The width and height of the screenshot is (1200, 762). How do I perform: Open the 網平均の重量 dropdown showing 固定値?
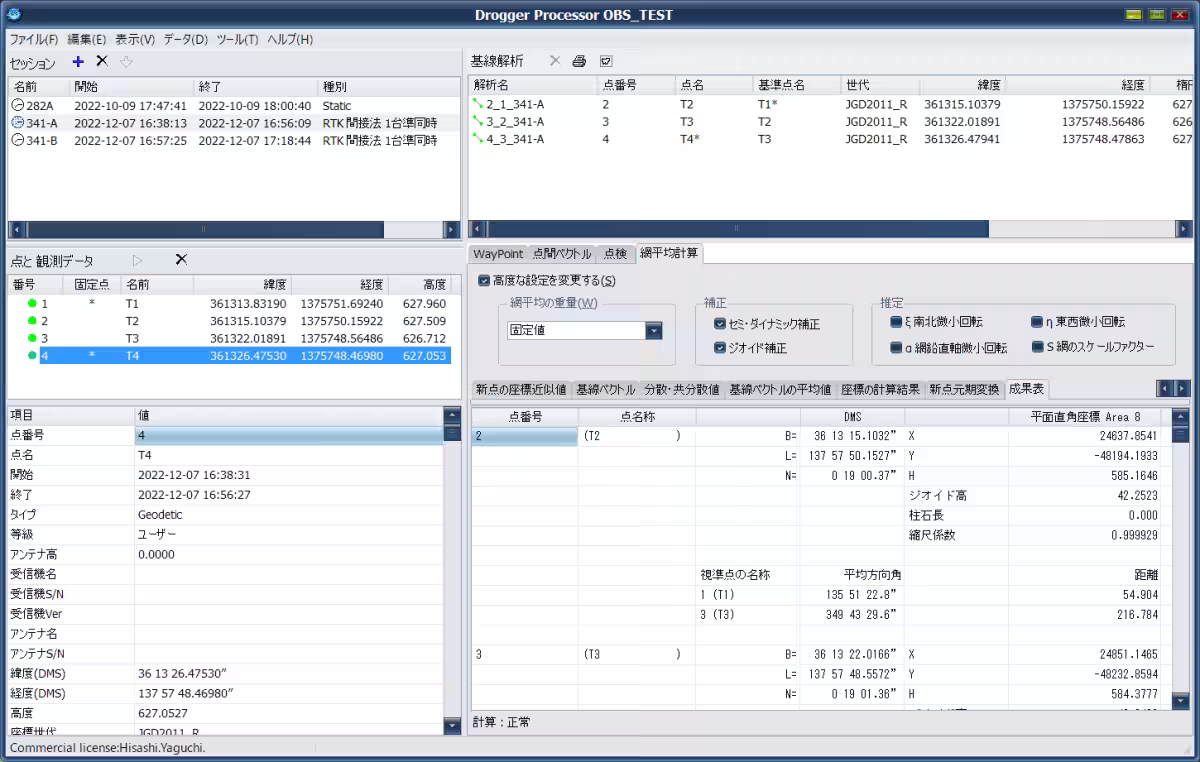585,330
